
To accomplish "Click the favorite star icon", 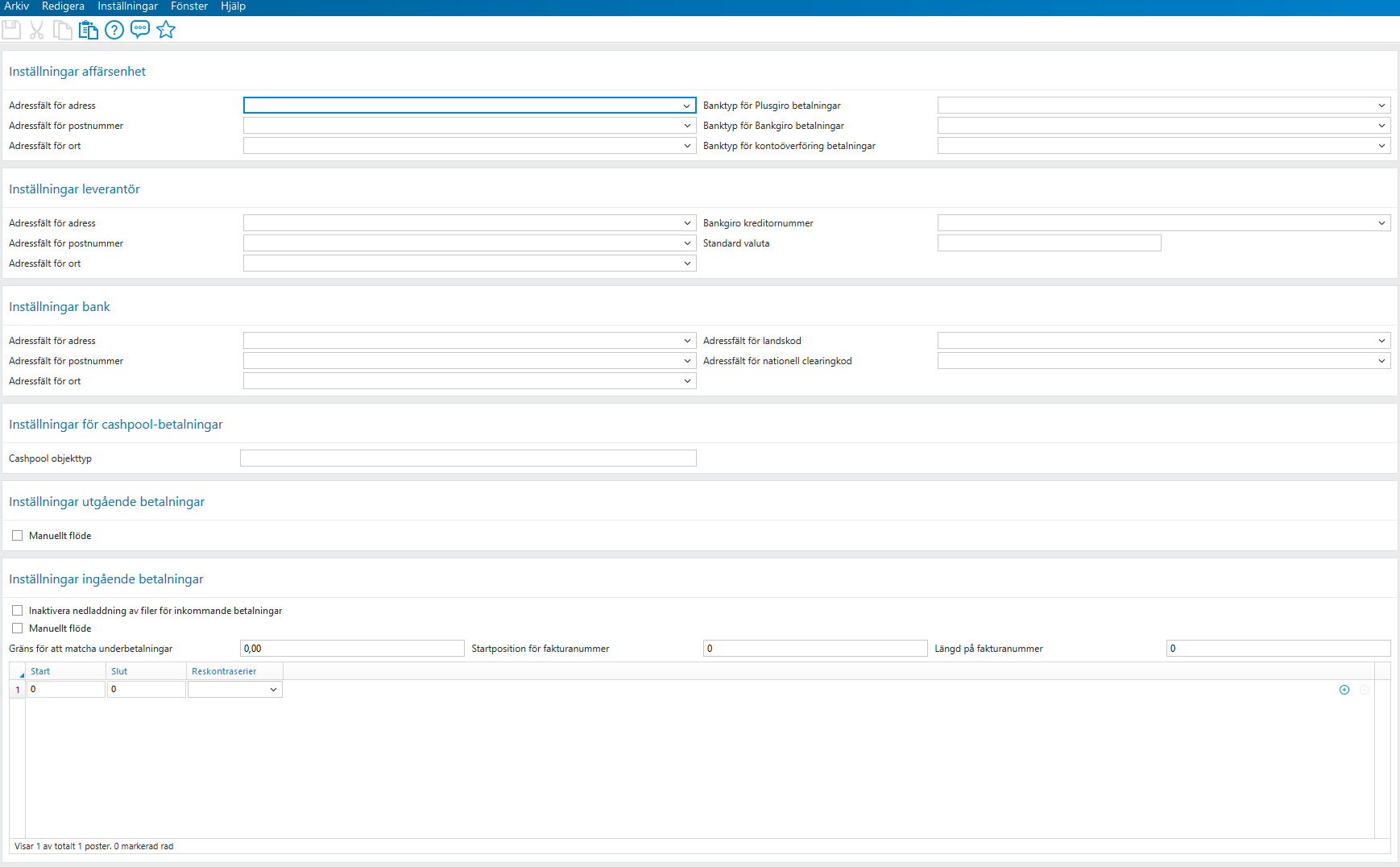I will (166, 30).
